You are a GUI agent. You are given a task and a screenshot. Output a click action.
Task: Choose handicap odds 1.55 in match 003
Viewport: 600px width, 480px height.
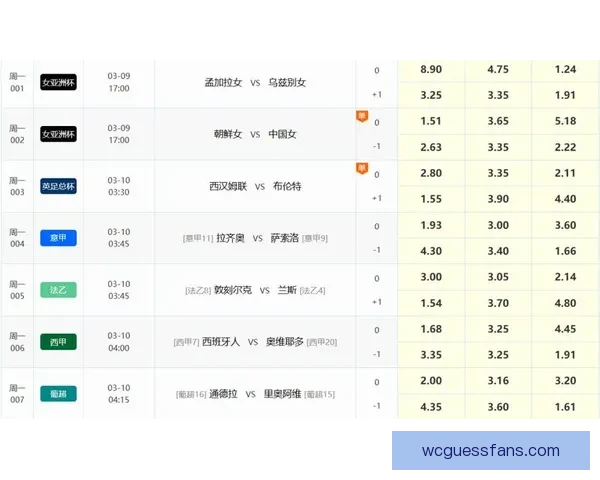[x=431, y=199]
